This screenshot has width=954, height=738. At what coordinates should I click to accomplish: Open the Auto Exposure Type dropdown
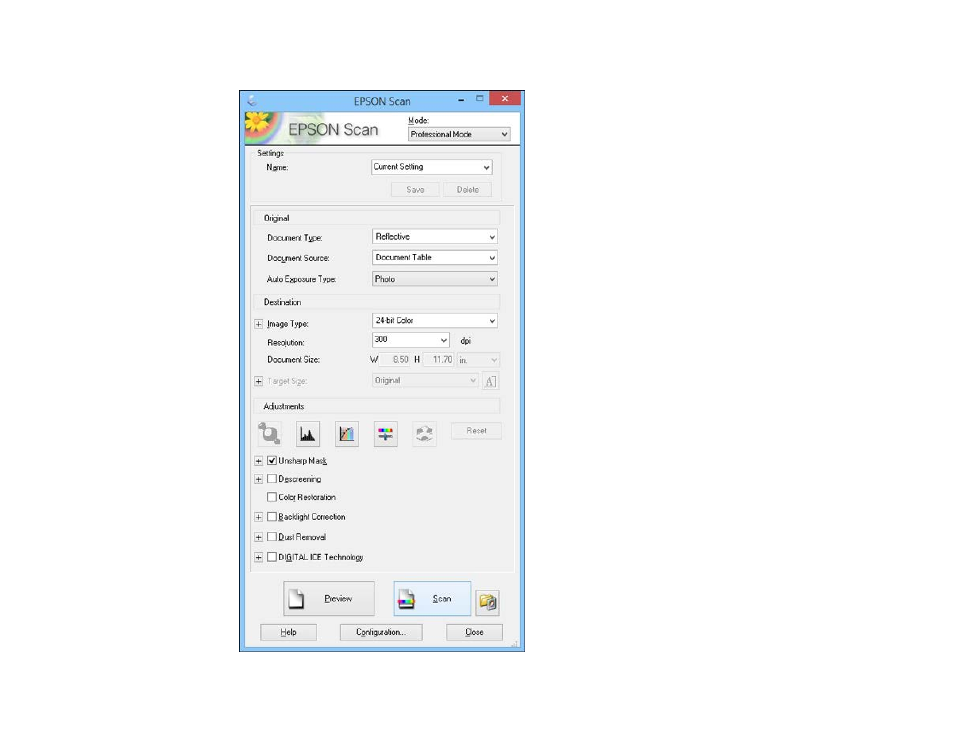tap(434, 279)
